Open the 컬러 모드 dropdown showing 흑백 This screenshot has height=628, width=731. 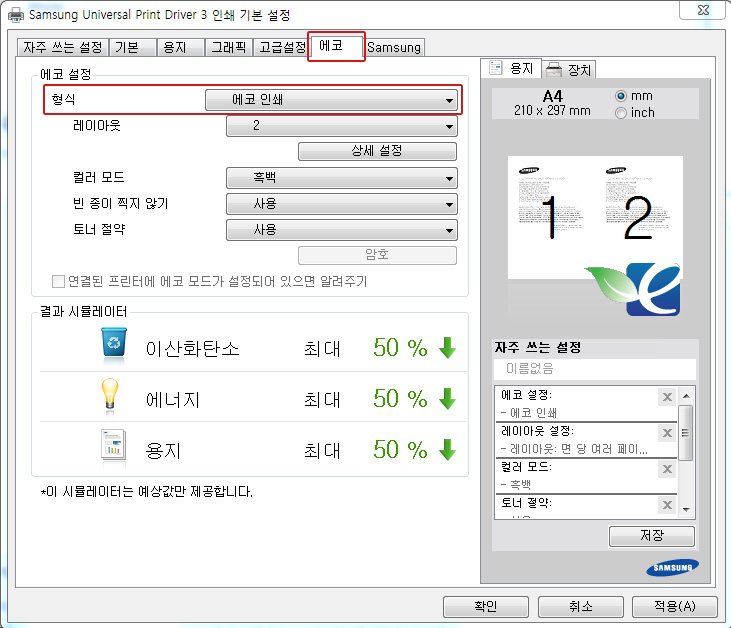pyautogui.click(x=342, y=178)
